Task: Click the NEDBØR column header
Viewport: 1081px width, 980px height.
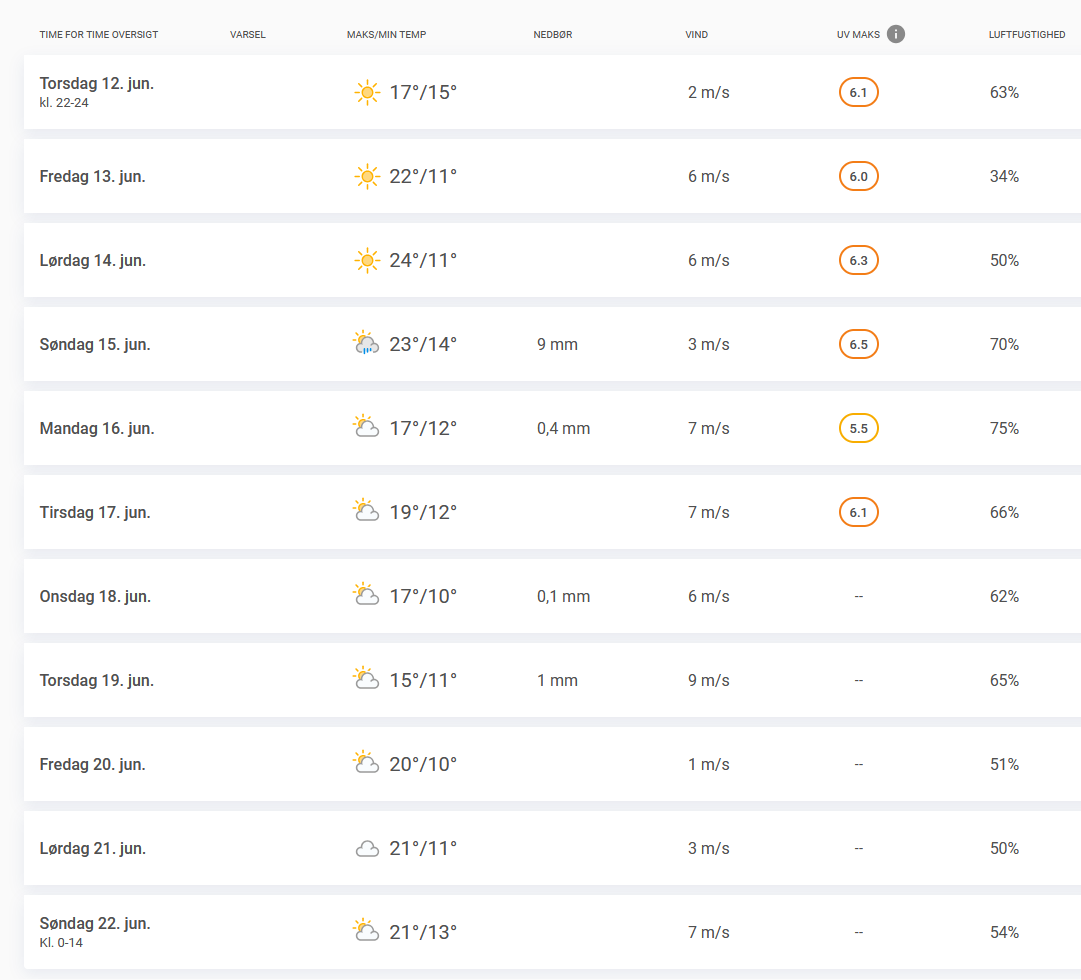Action: pyautogui.click(x=552, y=34)
